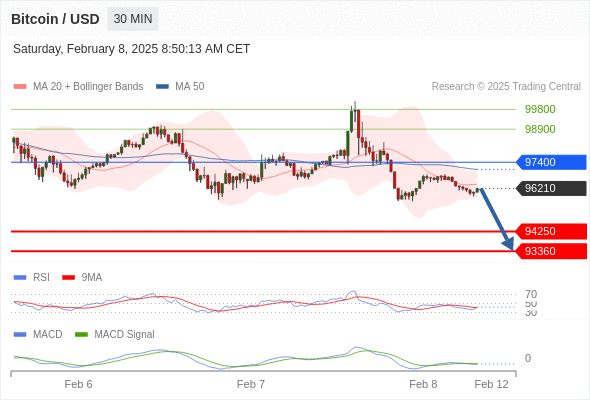The width and height of the screenshot is (590, 400).
Task: Click the MA 50 blue legend swatch
Action: (x=162, y=87)
